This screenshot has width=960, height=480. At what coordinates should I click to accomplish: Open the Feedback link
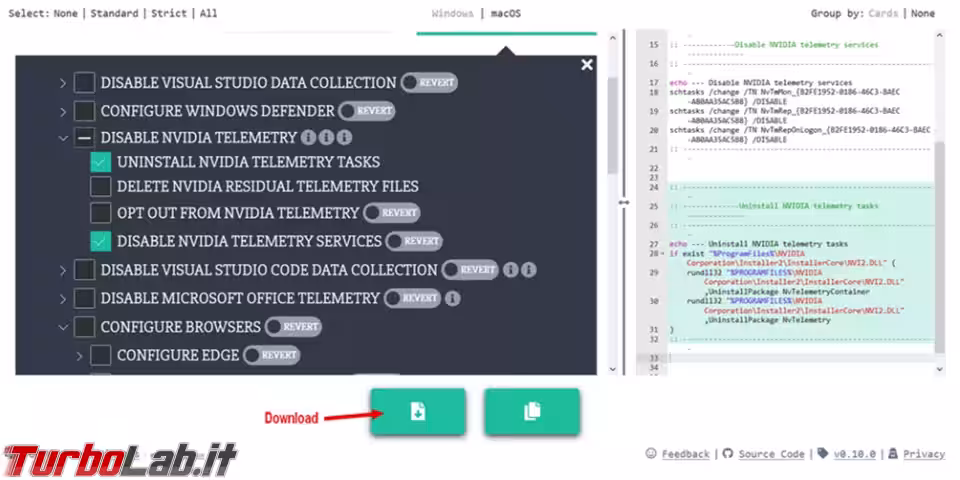point(686,454)
